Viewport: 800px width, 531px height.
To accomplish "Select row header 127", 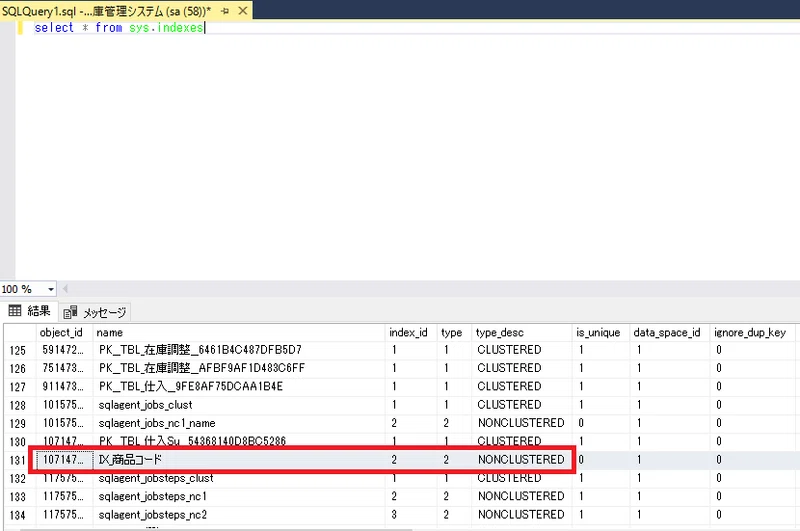I will click(x=18, y=387).
